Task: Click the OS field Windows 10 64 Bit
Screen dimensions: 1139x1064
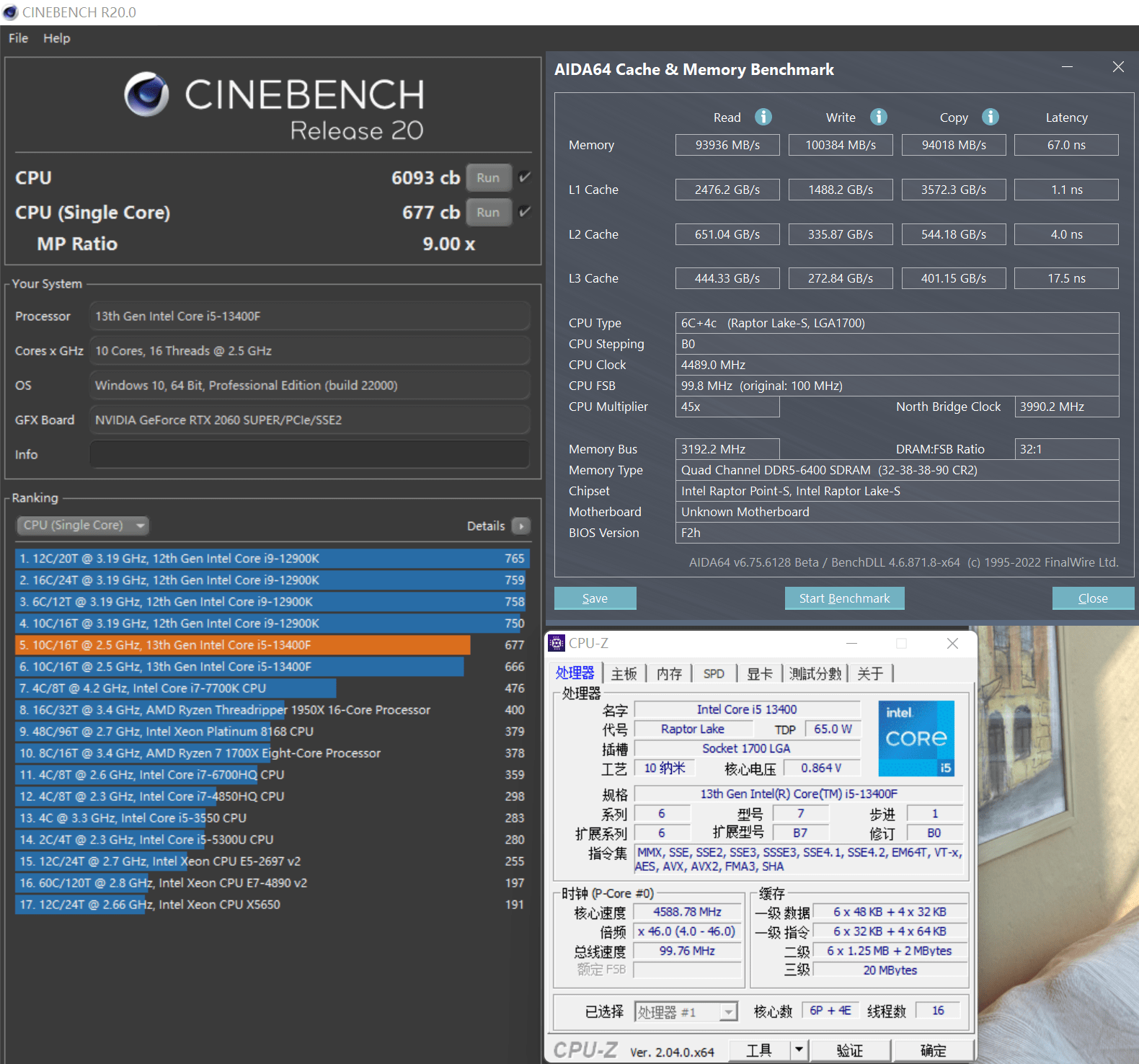Action: point(310,386)
